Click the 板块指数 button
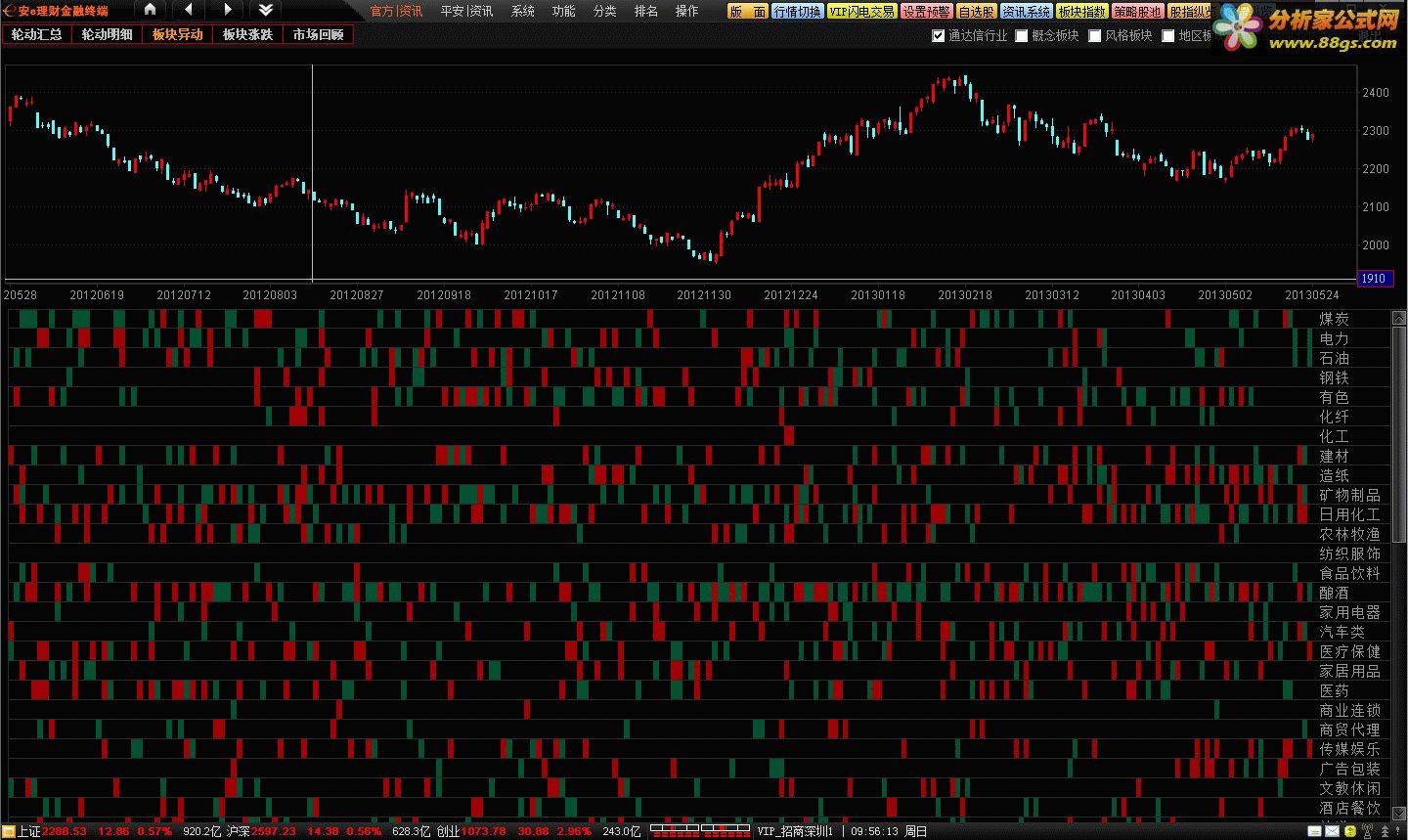1408x840 pixels. 1082,12
